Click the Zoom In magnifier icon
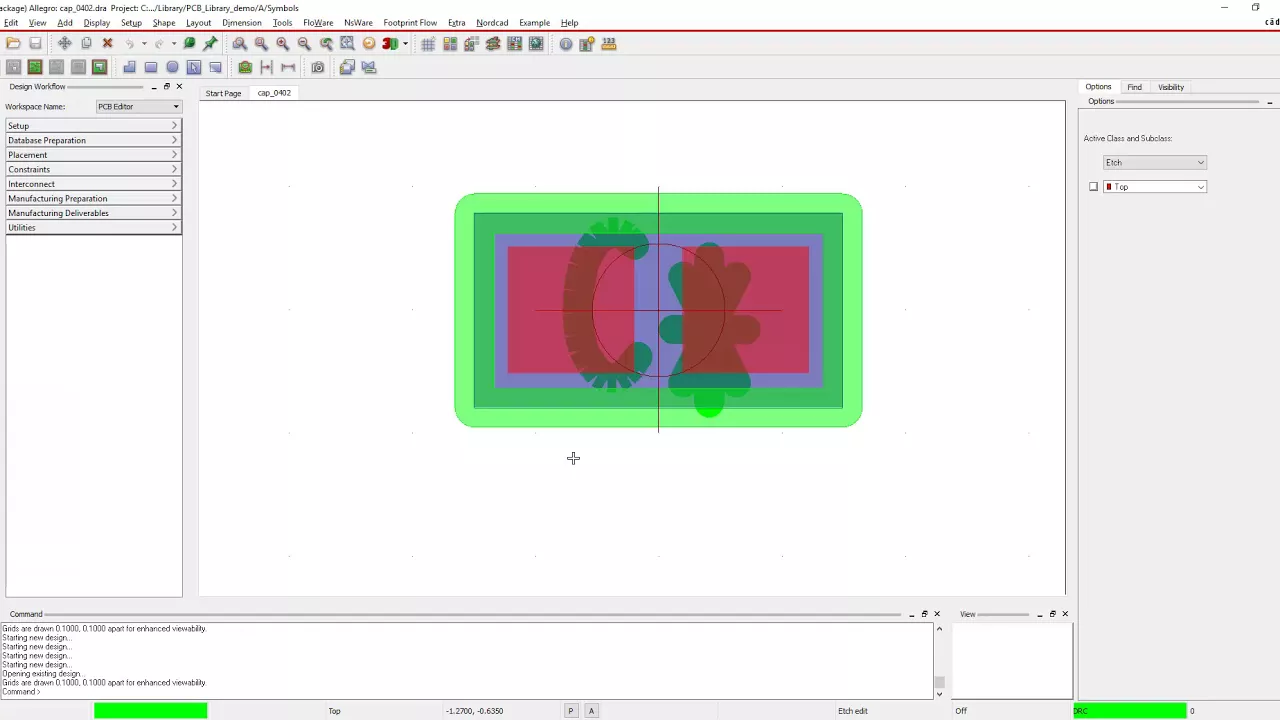The image size is (1280, 720). [283, 43]
